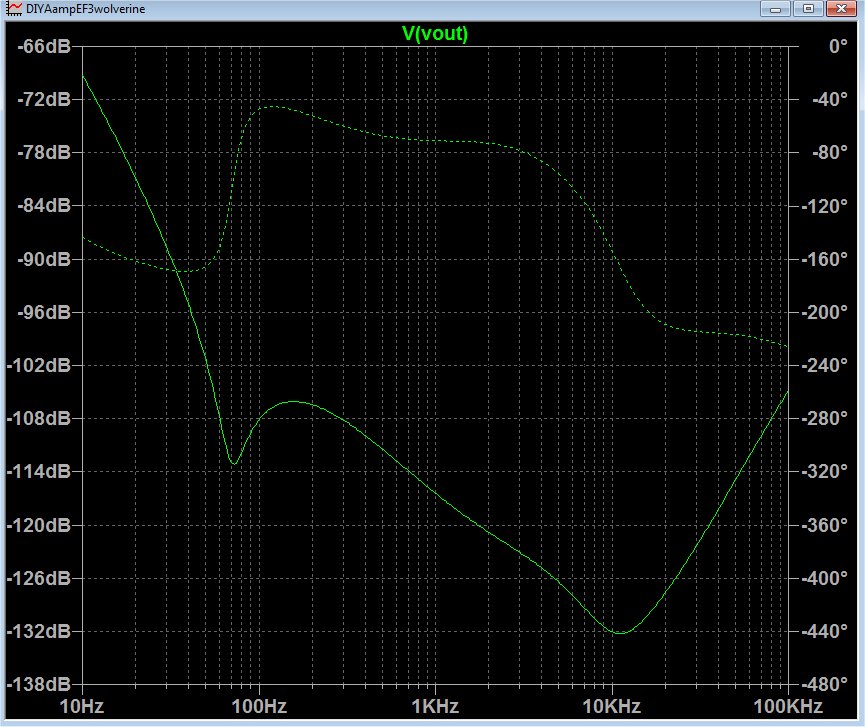The height and width of the screenshot is (727, 865).
Task: Click the -66dB left axis label
Action: tap(44, 46)
